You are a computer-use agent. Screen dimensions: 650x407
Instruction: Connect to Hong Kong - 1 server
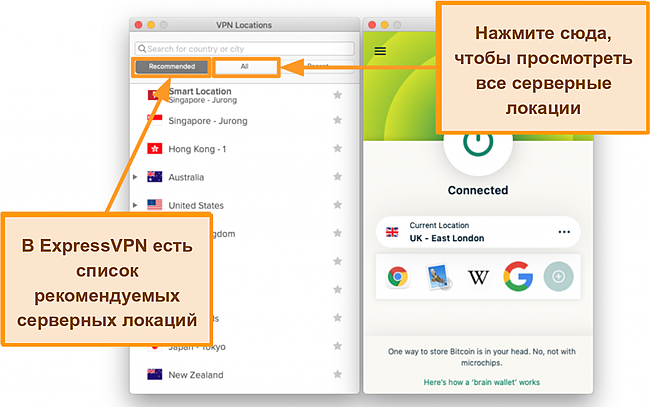245,149
